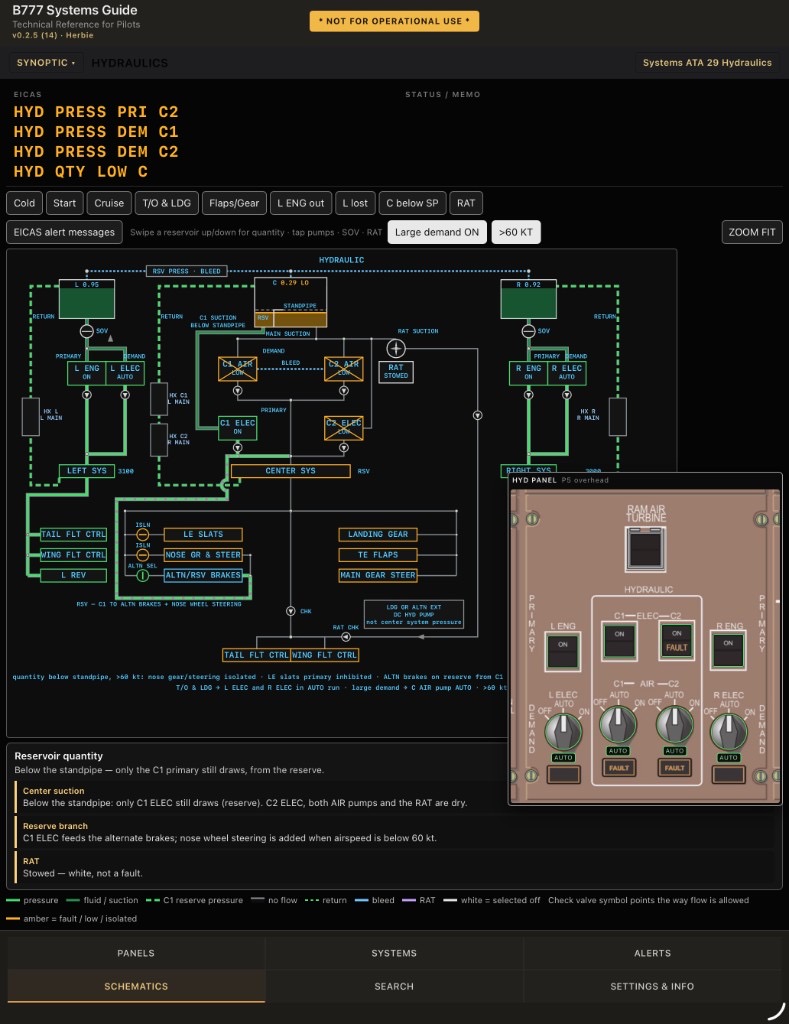Tap the C2 AIR pump symbol
The image size is (789, 1024).
pyautogui.click(x=344, y=368)
